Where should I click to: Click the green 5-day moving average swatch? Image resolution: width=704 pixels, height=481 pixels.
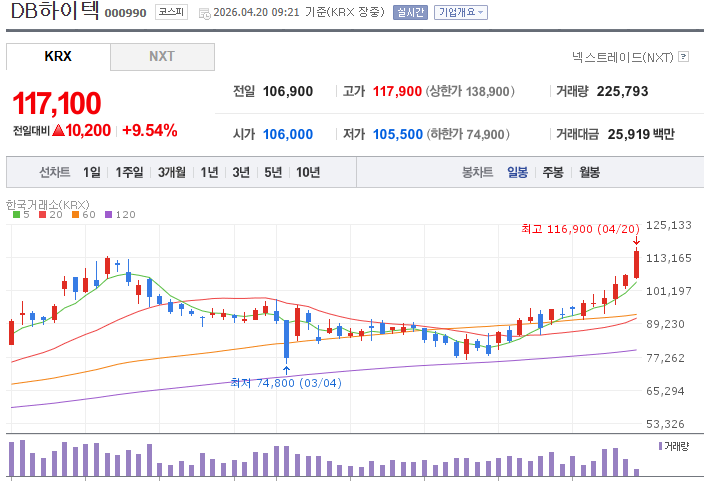pos(17,215)
